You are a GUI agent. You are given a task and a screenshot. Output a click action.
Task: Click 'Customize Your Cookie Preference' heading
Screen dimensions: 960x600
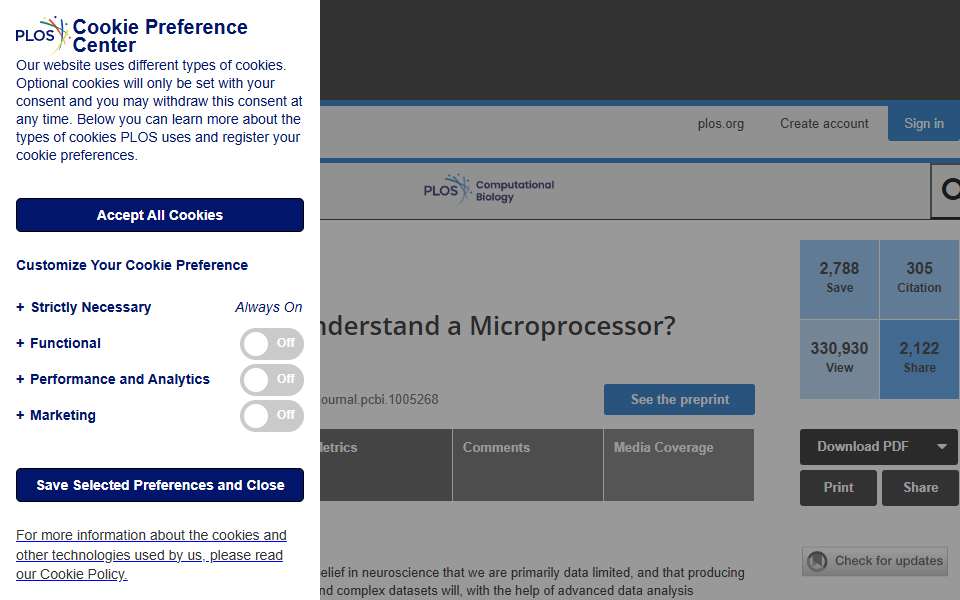pos(132,265)
